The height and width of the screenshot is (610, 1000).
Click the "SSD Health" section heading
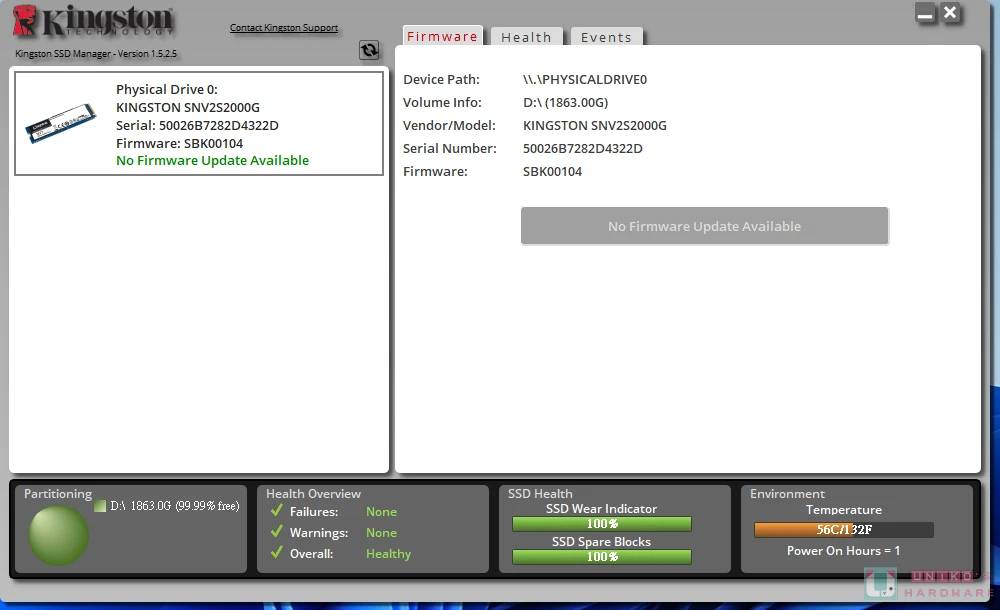pyautogui.click(x=540, y=494)
